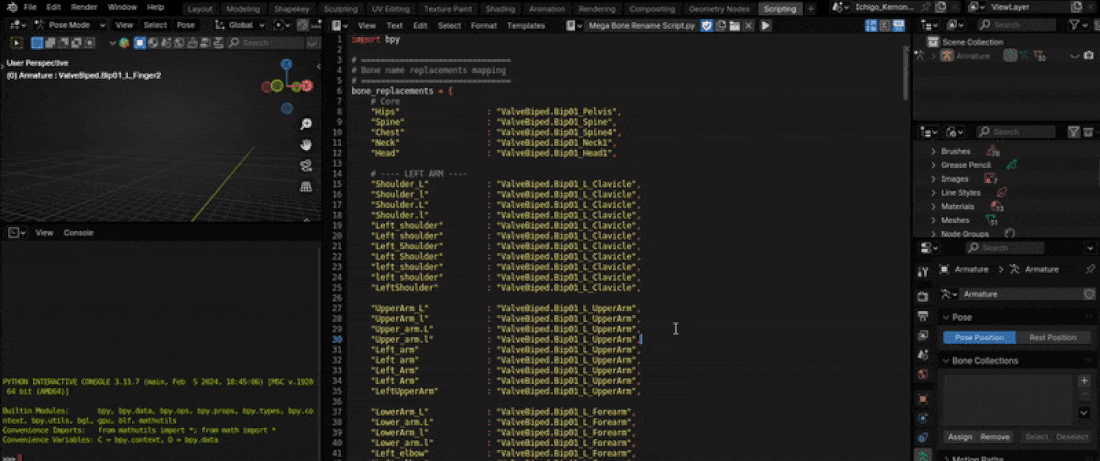The height and width of the screenshot is (461, 1100).
Task: Open Render menu
Action: 84,7
